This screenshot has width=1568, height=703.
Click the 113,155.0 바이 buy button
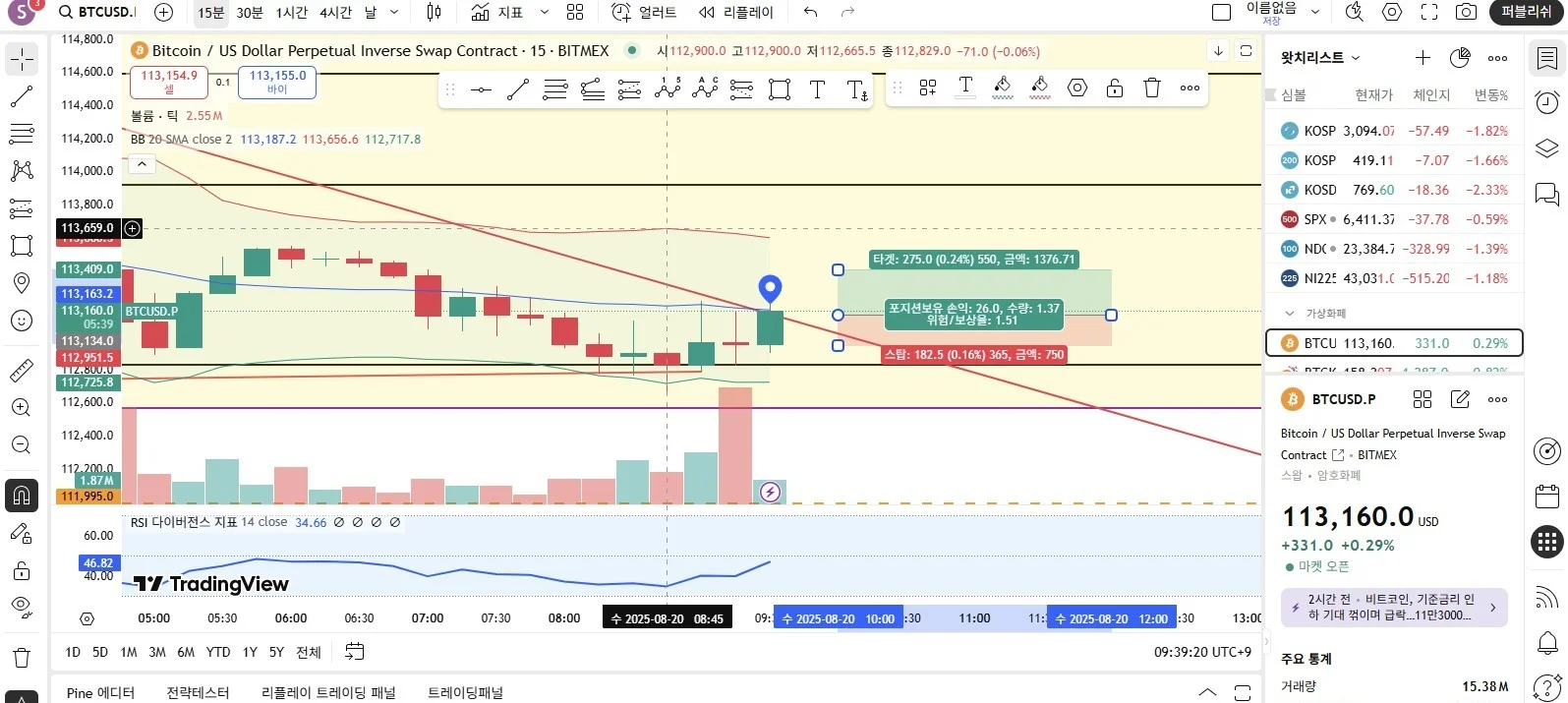point(277,83)
